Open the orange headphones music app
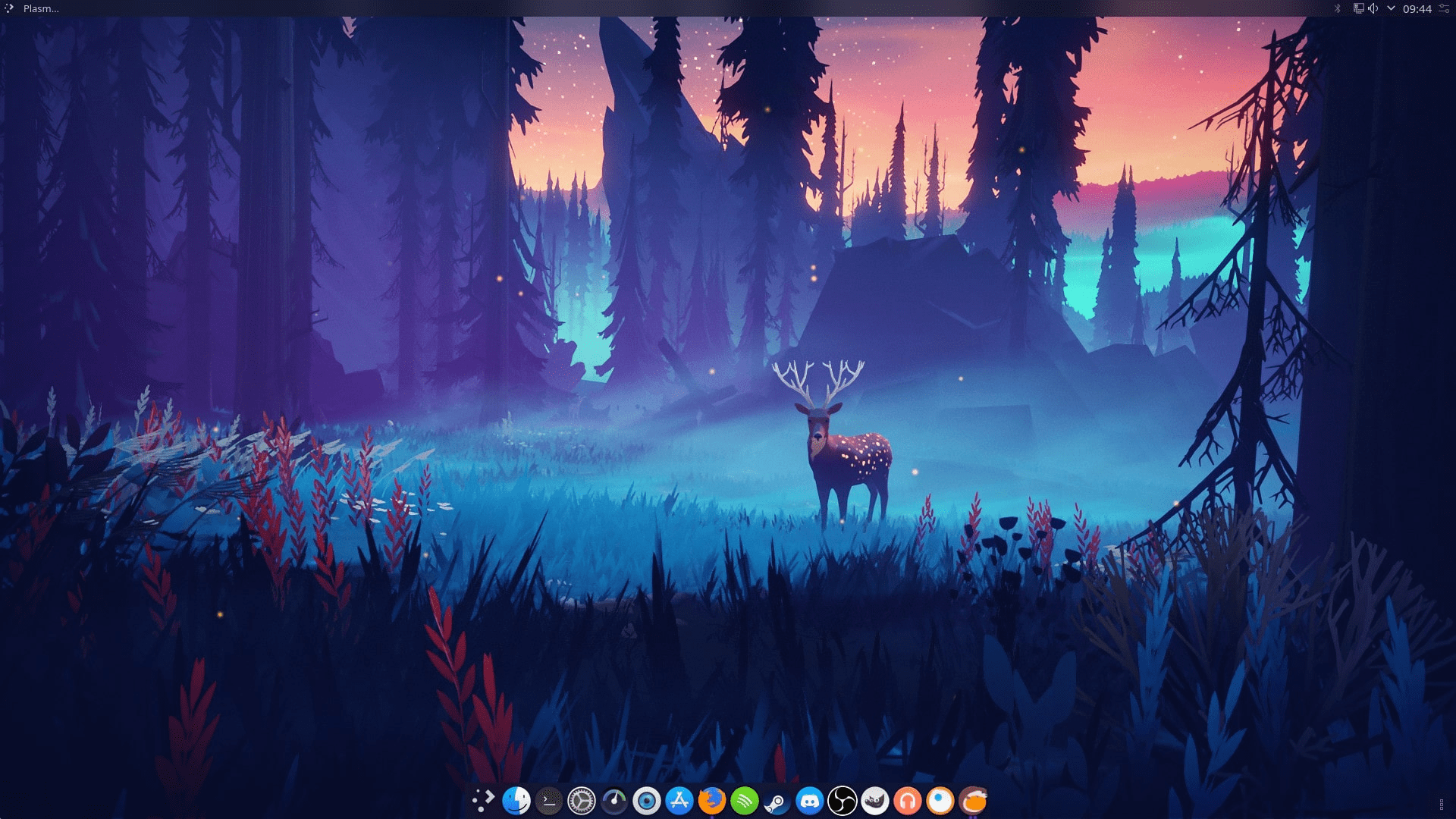 coord(908,801)
